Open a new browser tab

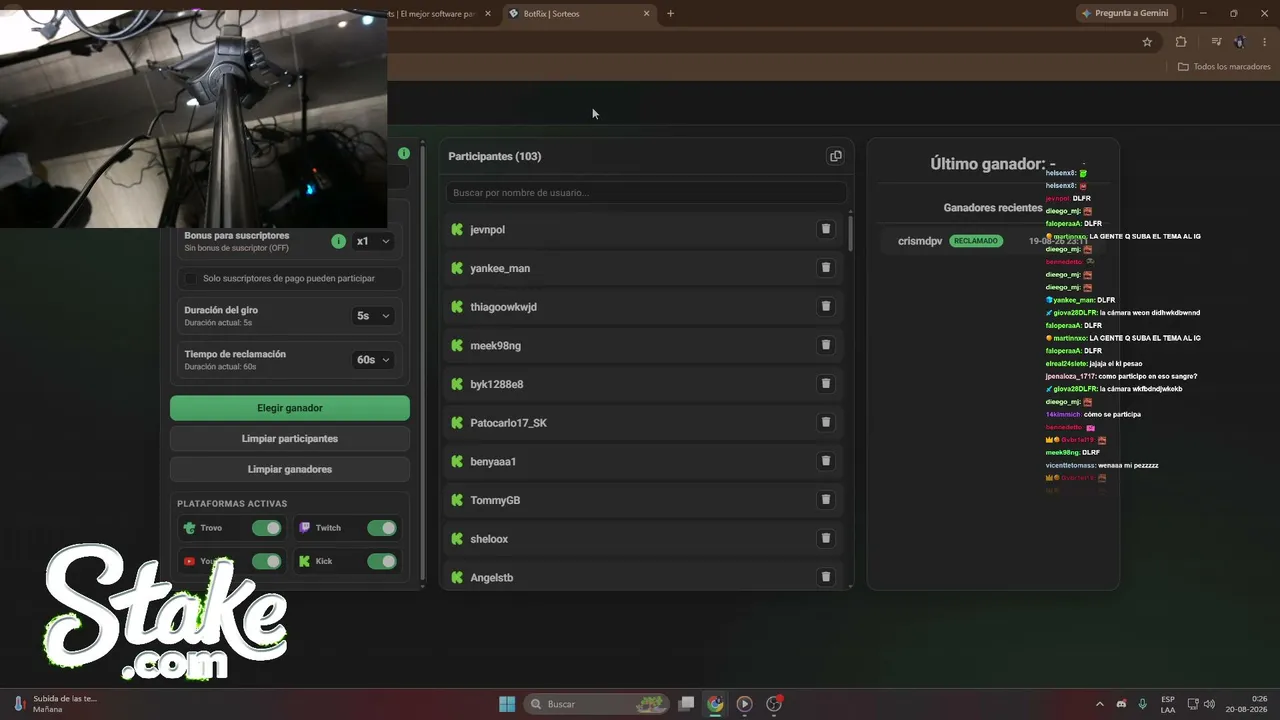click(x=670, y=14)
